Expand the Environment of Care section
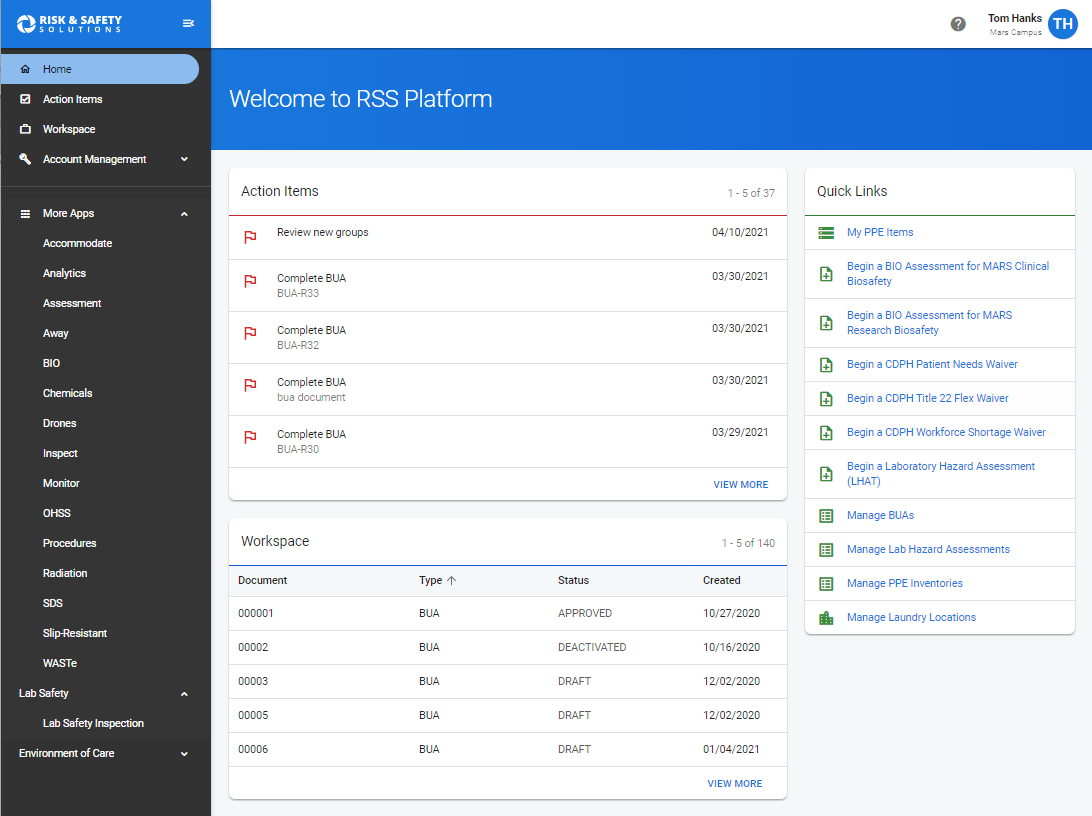The height and width of the screenshot is (816, 1092). pos(184,753)
